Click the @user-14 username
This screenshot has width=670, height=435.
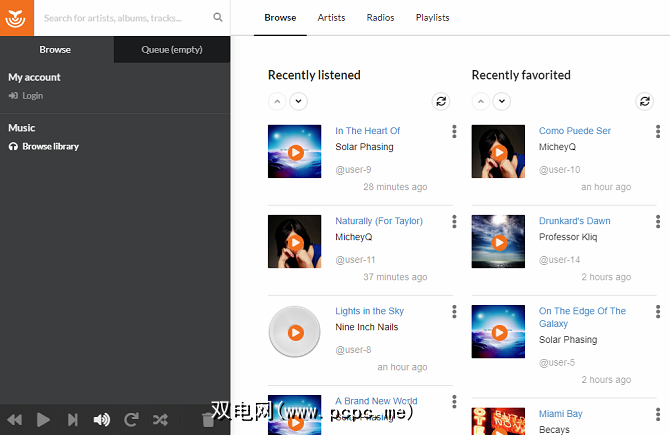coord(560,260)
